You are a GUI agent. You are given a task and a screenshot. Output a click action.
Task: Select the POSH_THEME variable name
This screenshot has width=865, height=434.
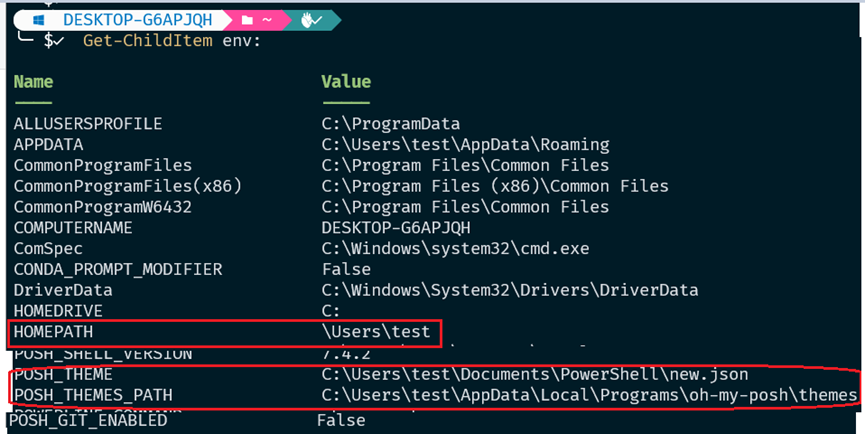point(63,375)
